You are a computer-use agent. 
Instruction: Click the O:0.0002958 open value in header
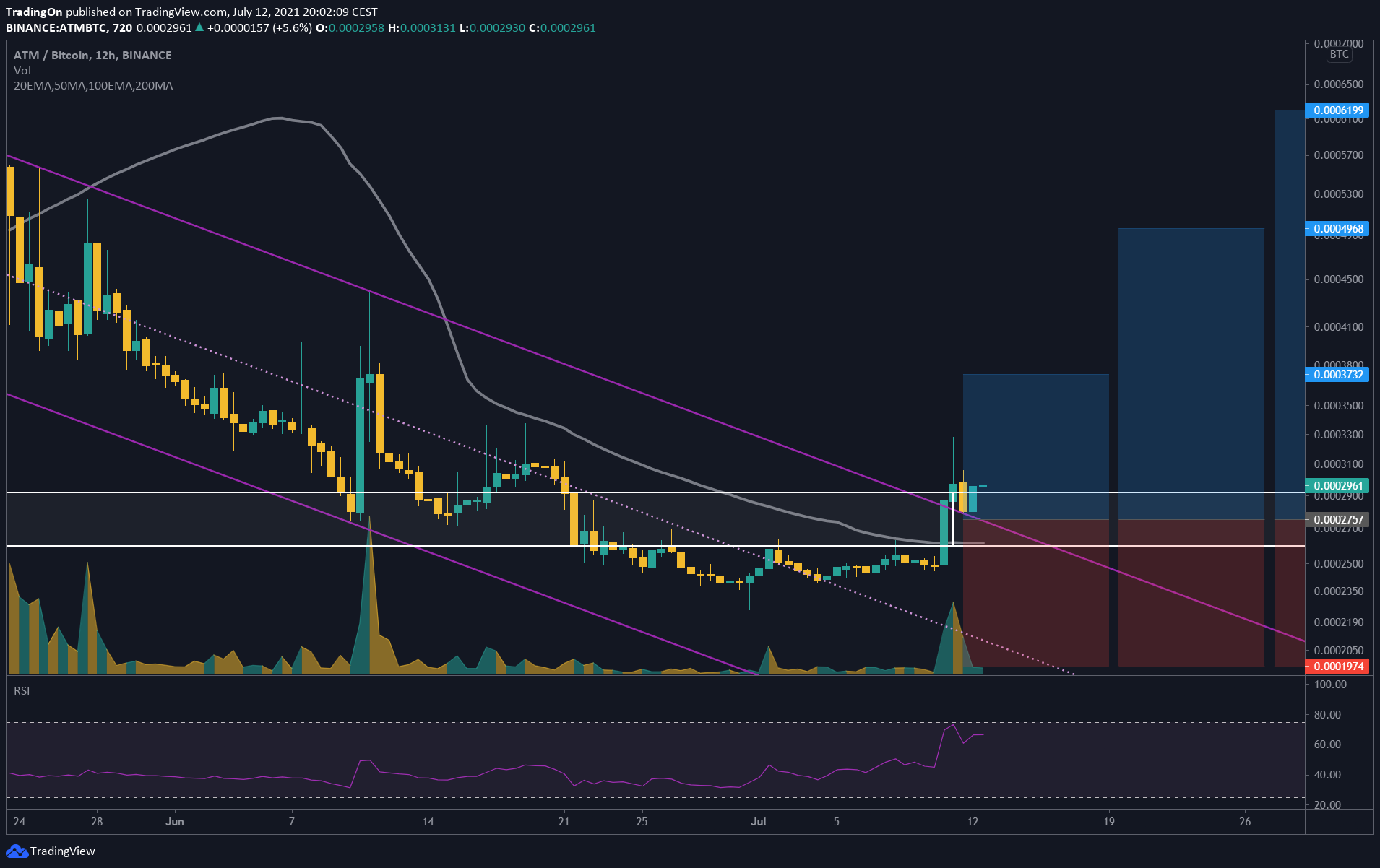[350, 28]
